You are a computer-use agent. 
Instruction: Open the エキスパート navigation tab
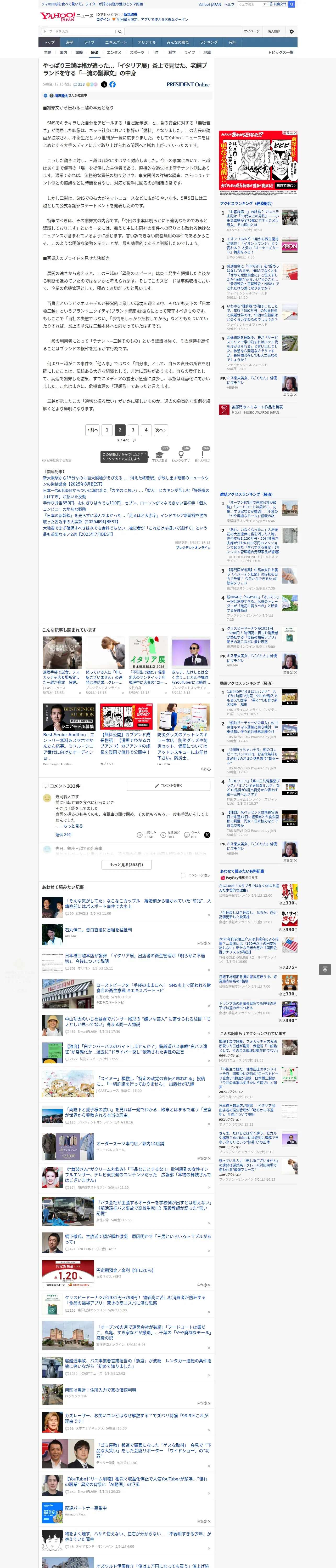(x=116, y=43)
